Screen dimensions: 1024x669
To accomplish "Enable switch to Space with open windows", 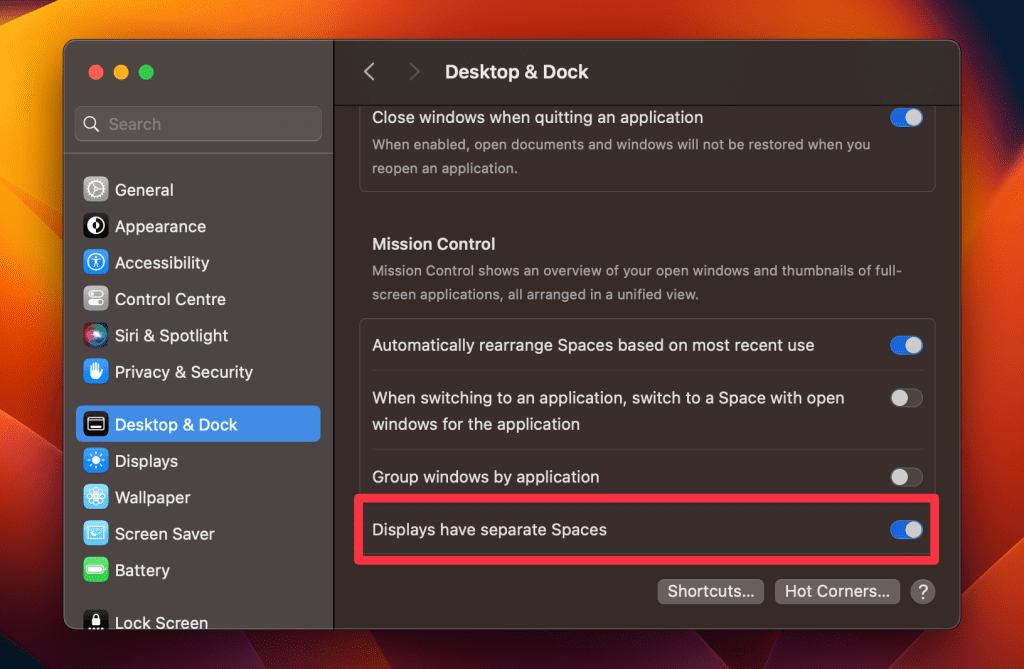I will (906, 398).
